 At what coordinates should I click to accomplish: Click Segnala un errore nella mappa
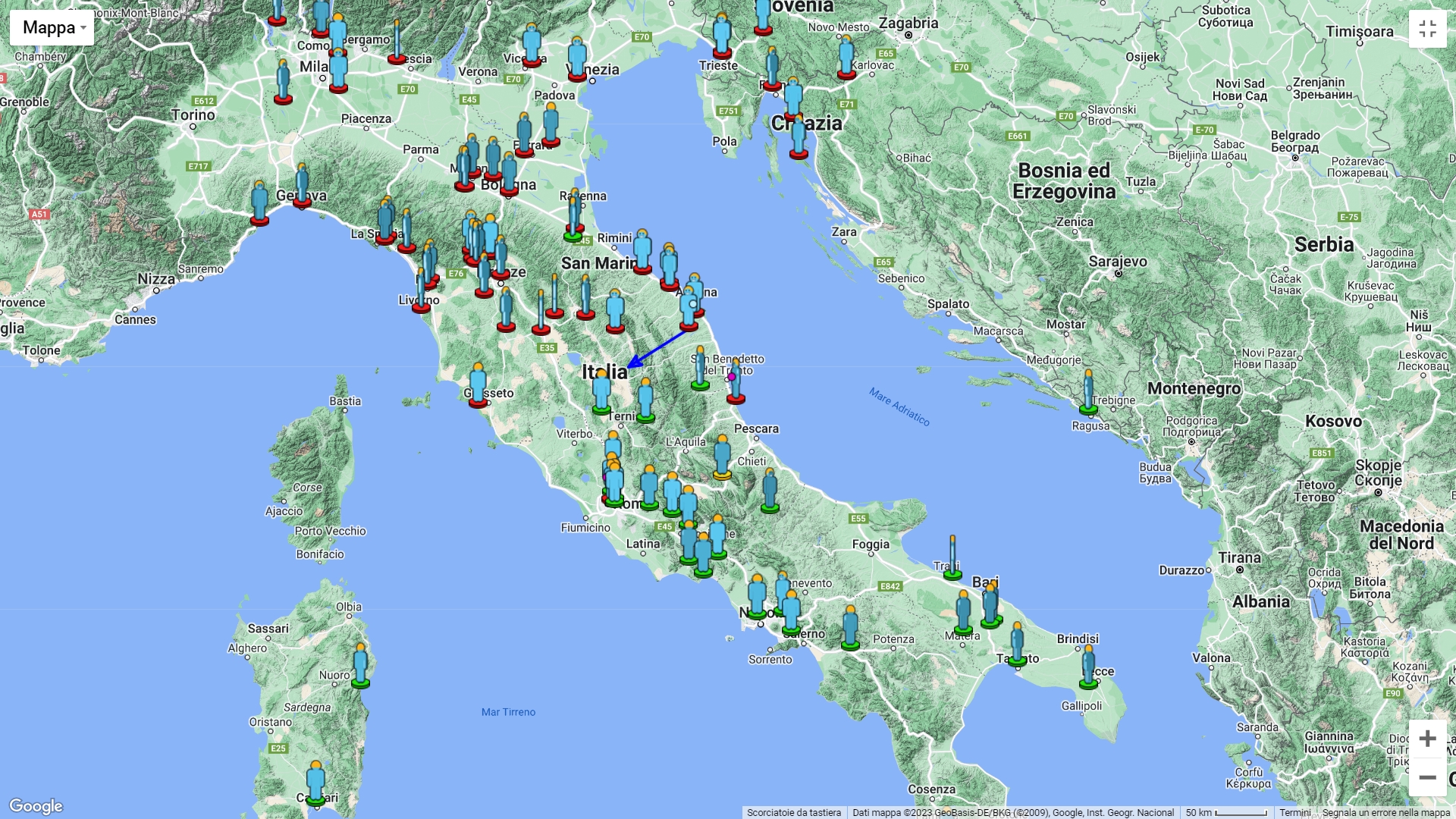(1385, 812)
